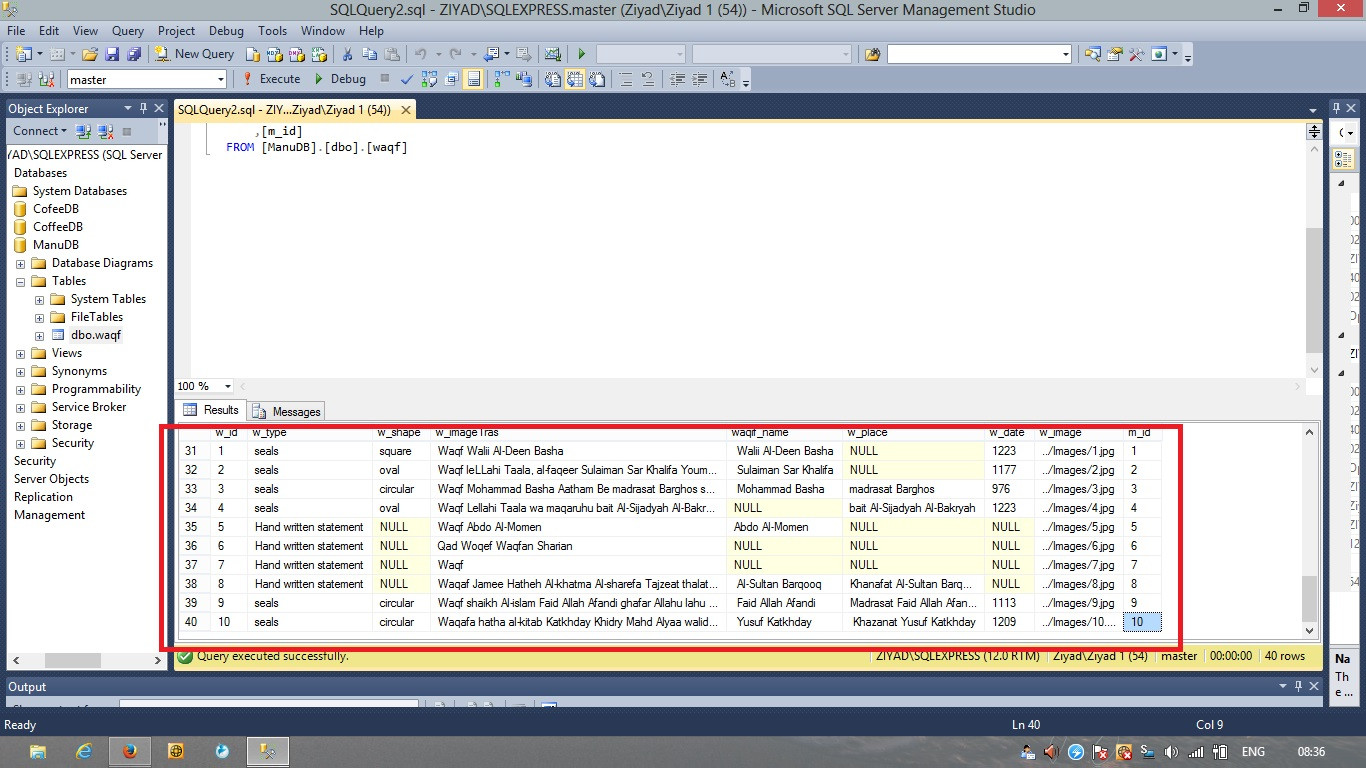
Task: Click the results grid vertical scrollbar thumb
Action: pos(1309,598)
